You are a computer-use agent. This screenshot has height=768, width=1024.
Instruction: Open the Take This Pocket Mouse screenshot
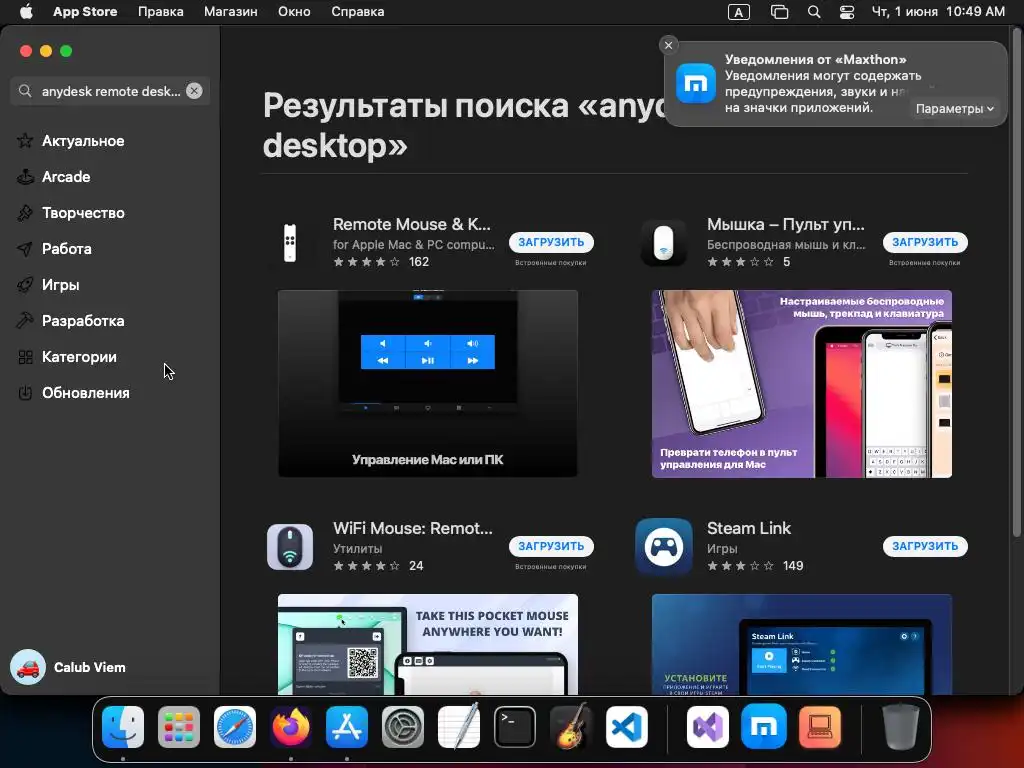[428, 644]
